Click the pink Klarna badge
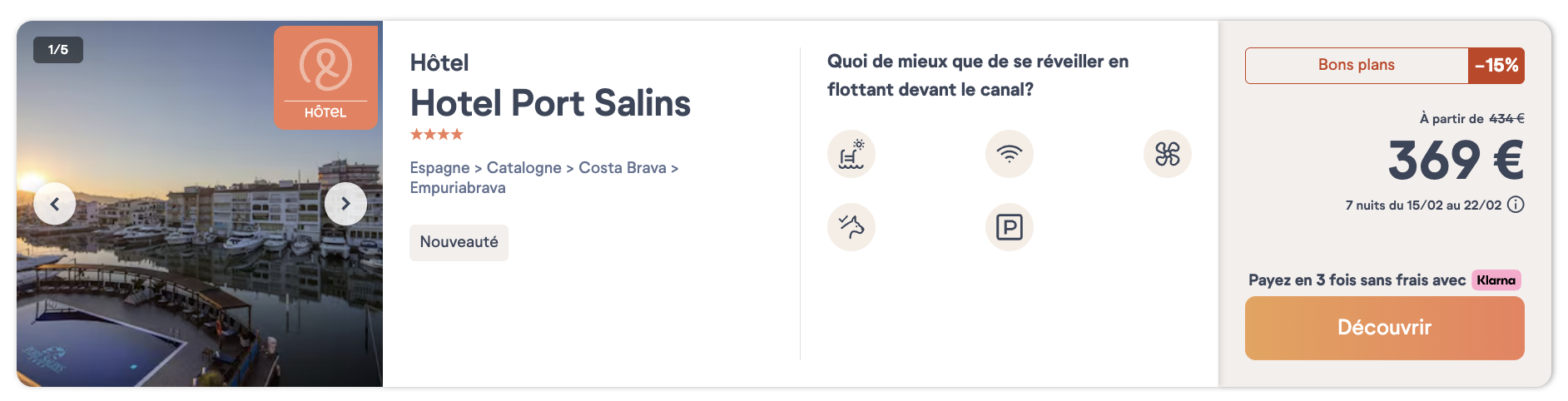 [1496, 280]
